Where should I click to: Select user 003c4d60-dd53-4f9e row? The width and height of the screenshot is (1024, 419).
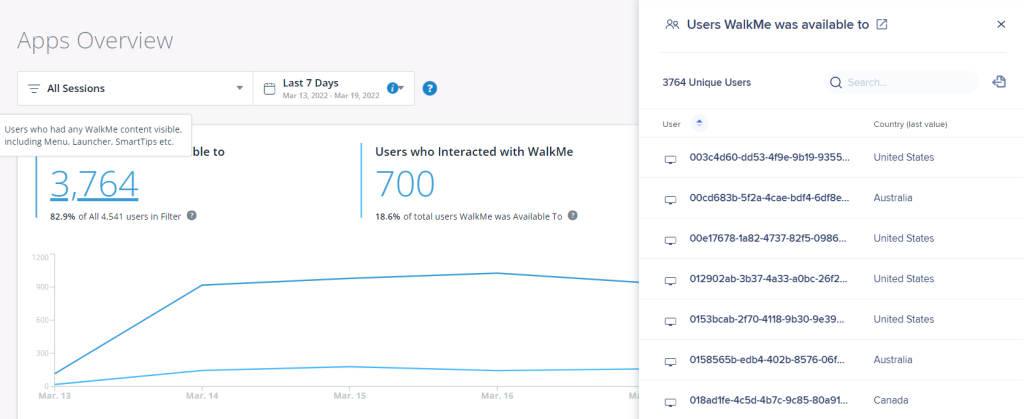(x=770, y=158)
